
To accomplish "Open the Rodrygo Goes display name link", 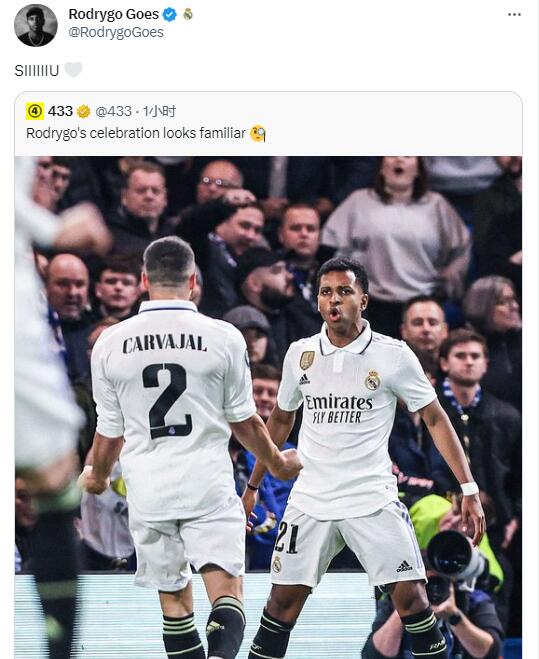I will coord(114,14).
